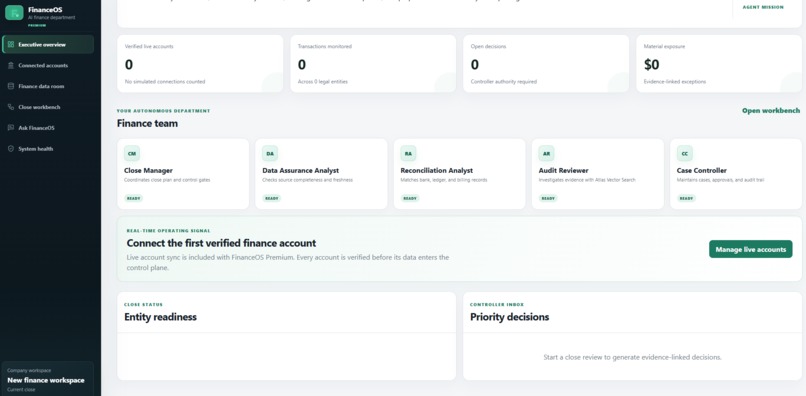This screenshot has height=396, width=806.
Task: Click 'No simulated connections counted' text
Action: tap(165, 82)
